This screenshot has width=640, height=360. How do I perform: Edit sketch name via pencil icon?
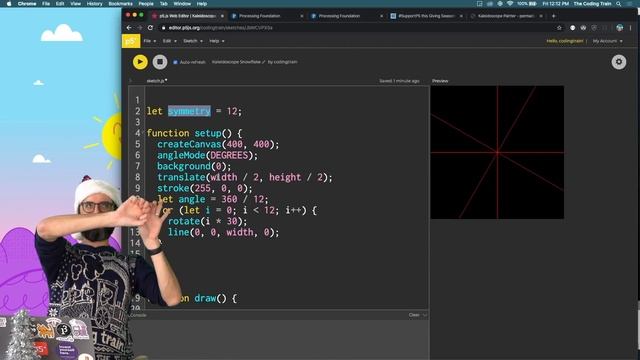coord(264,62)
